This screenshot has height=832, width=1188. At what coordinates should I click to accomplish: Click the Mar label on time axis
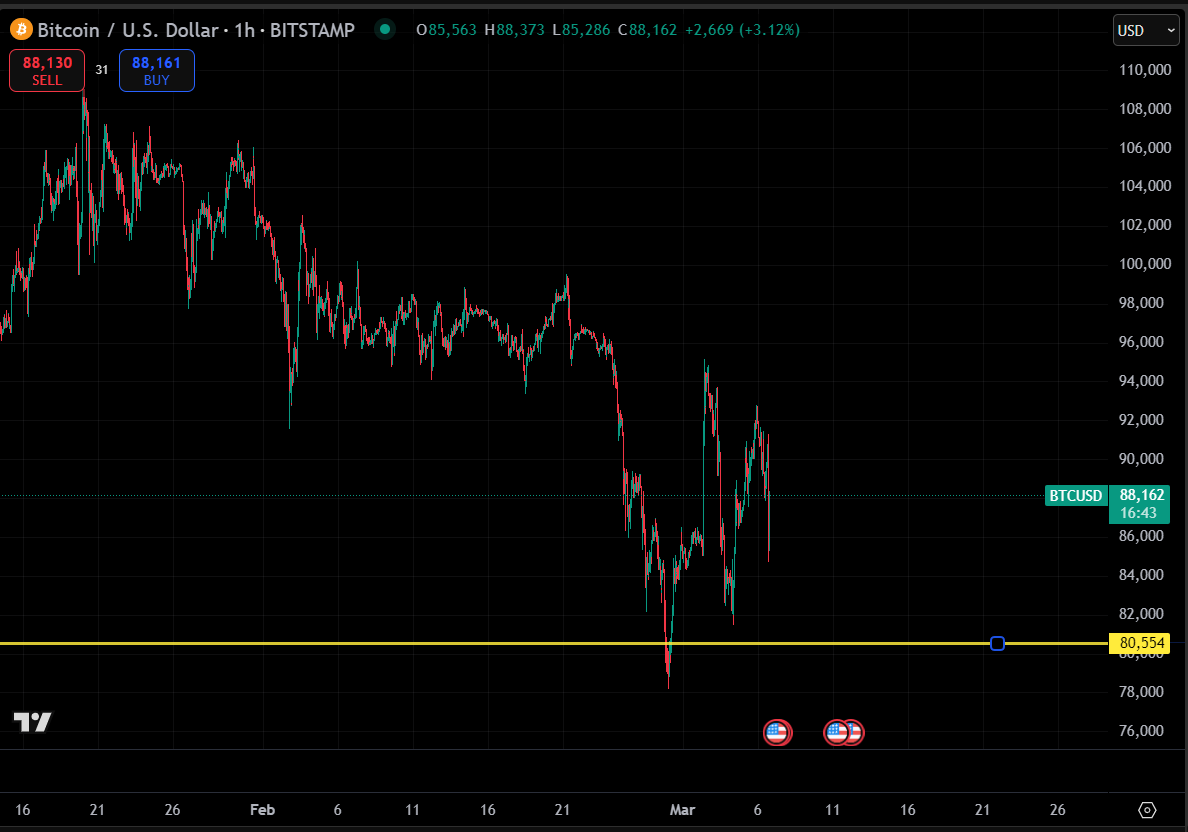click(682, 810)
